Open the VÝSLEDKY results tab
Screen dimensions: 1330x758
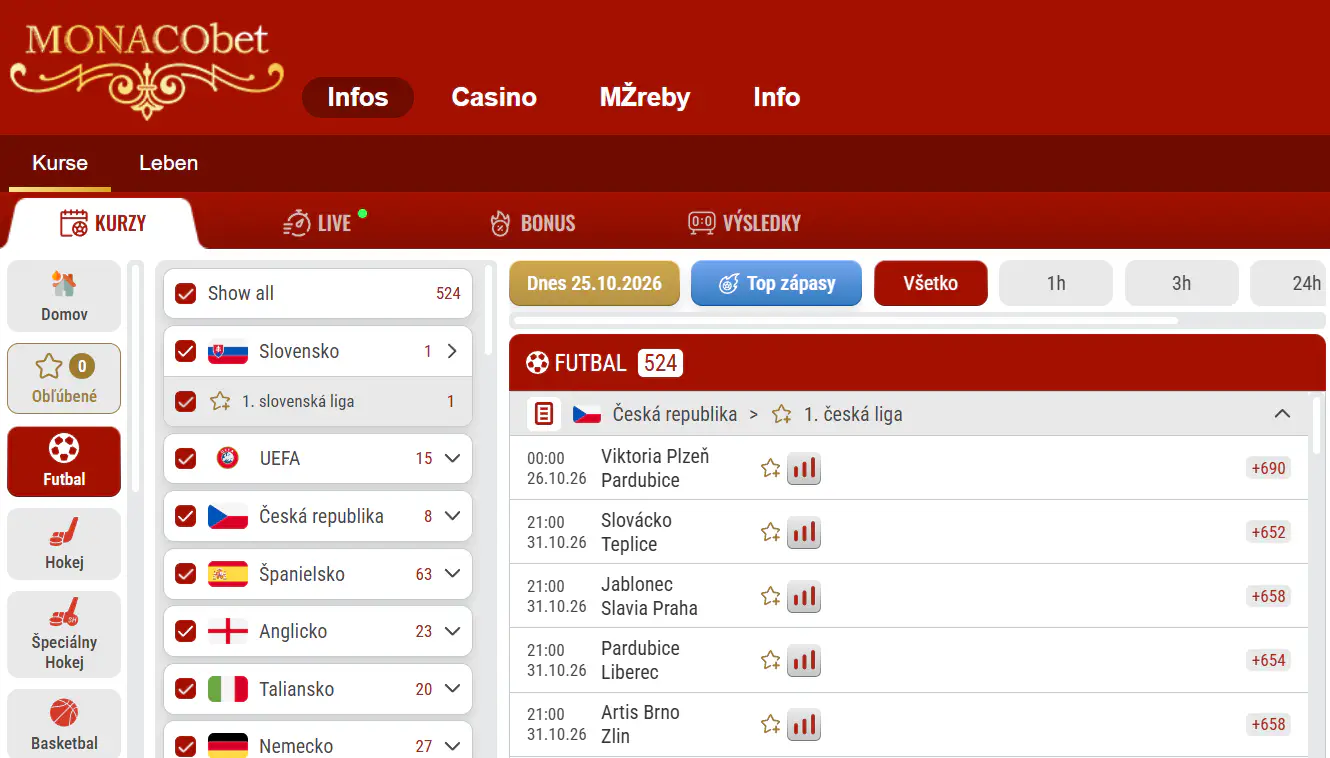[745, 222]
